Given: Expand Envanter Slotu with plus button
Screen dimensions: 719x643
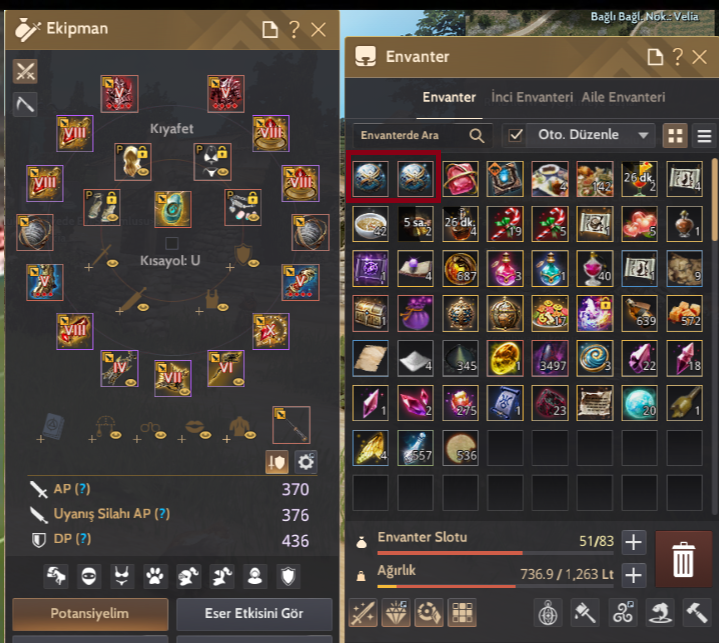Looking at the screenshot, I should (x=633, y=542).
